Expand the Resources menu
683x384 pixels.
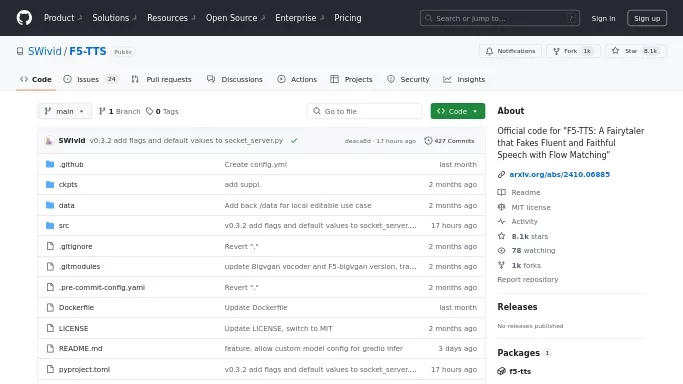[171, 18]
